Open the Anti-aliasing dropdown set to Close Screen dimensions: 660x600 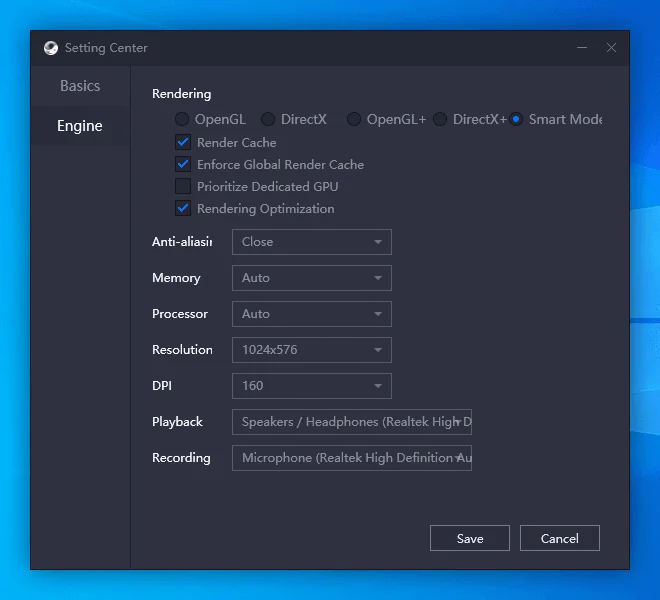[312, 242]
